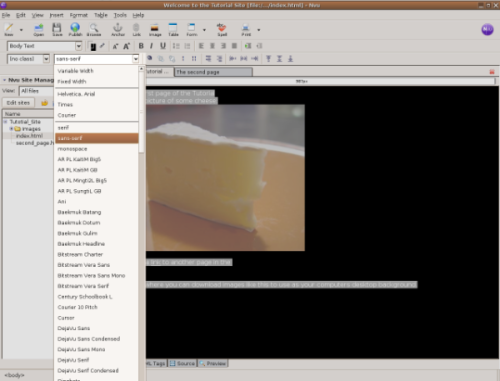
Task: Open the (no class) dropdown
Action: pyautogui.click(x=28, y=59)
